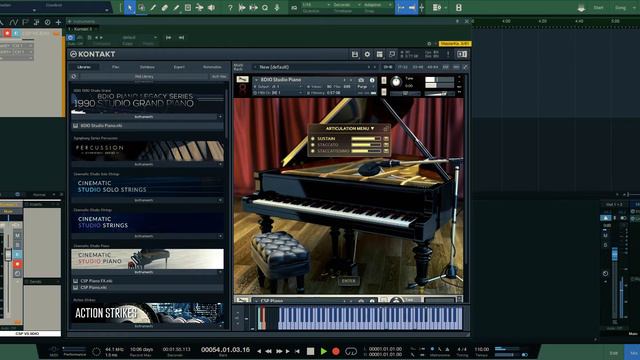
Task: Select the Bend tool
Action: pos(199,7)
